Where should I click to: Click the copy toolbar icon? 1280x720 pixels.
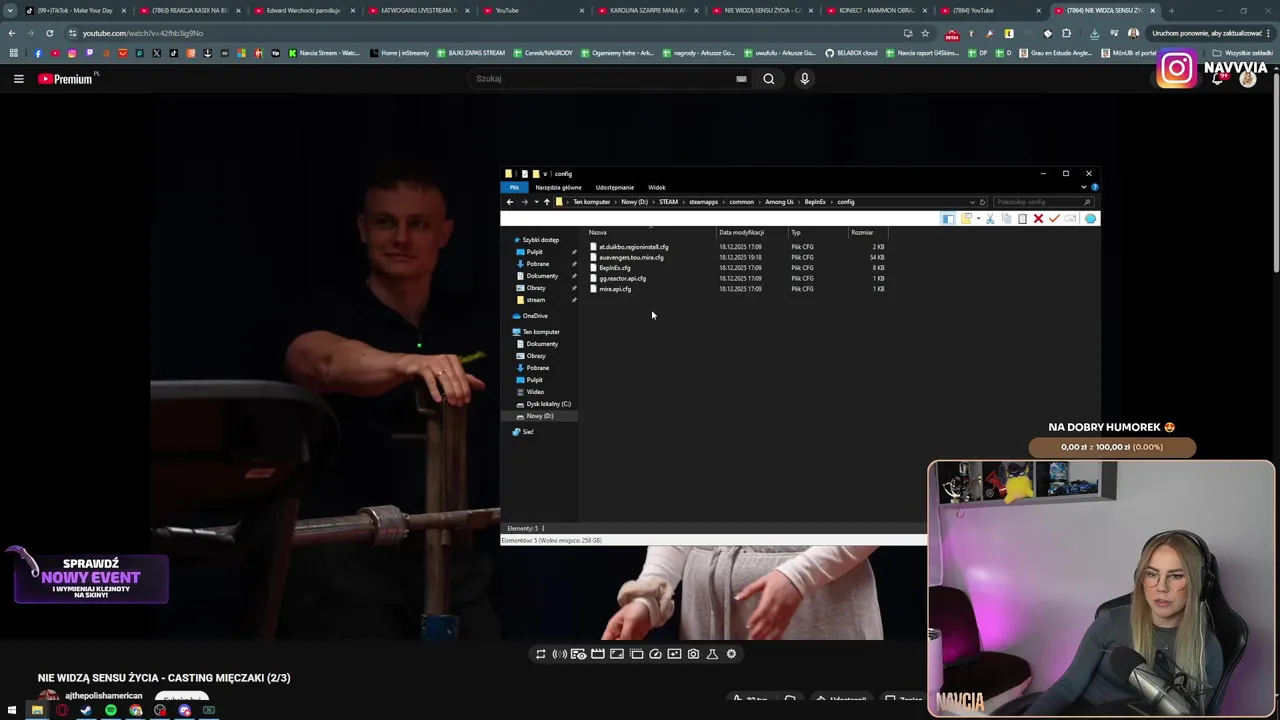1006,219
